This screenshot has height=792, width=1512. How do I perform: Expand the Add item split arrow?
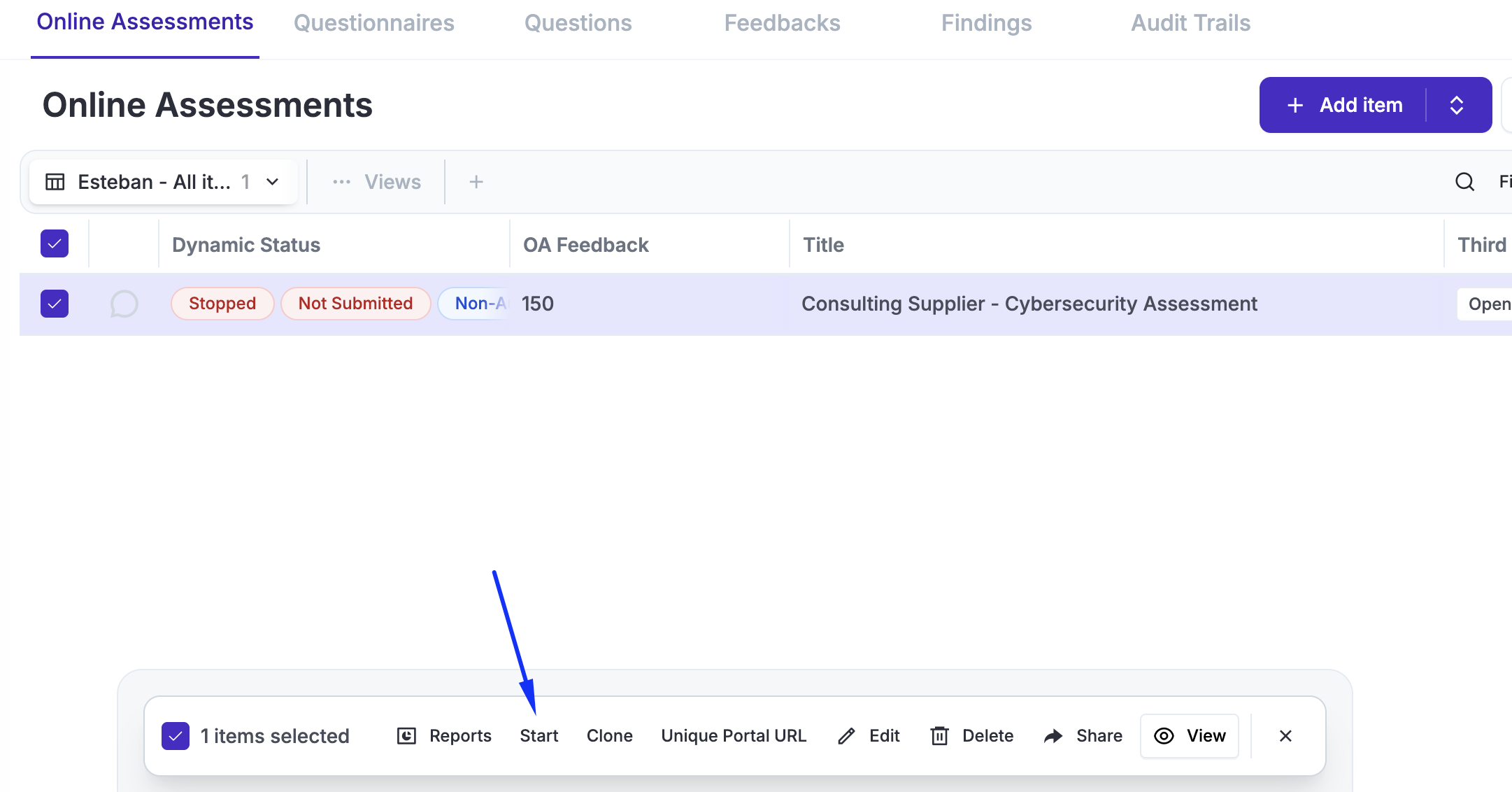(1457, 105)
